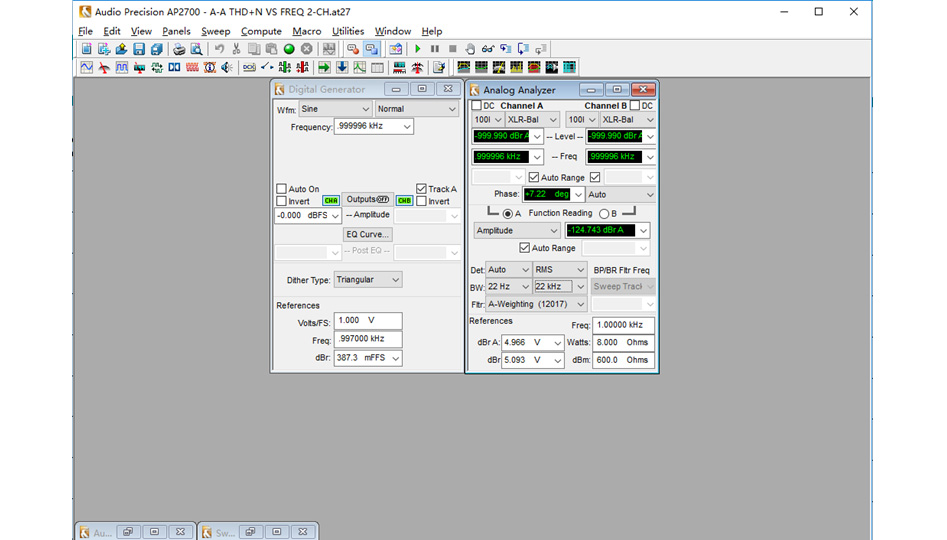Toggle Function Reading Auto Range checkbox

525,248
